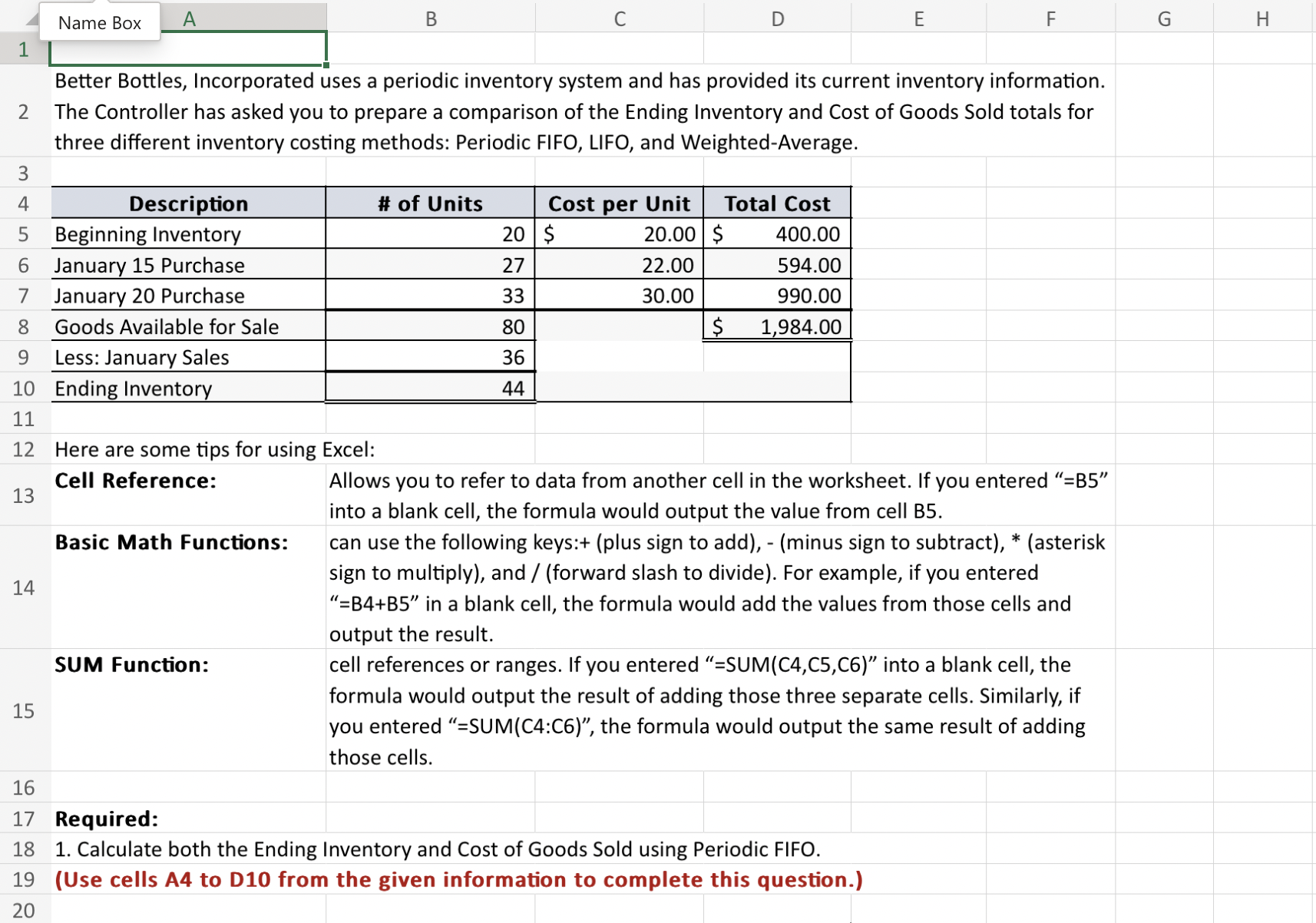Click 'Here are some tips for using Excel:'
Image resolution: width=1316 pixels, height=923 pixels.
coord(215,449)
